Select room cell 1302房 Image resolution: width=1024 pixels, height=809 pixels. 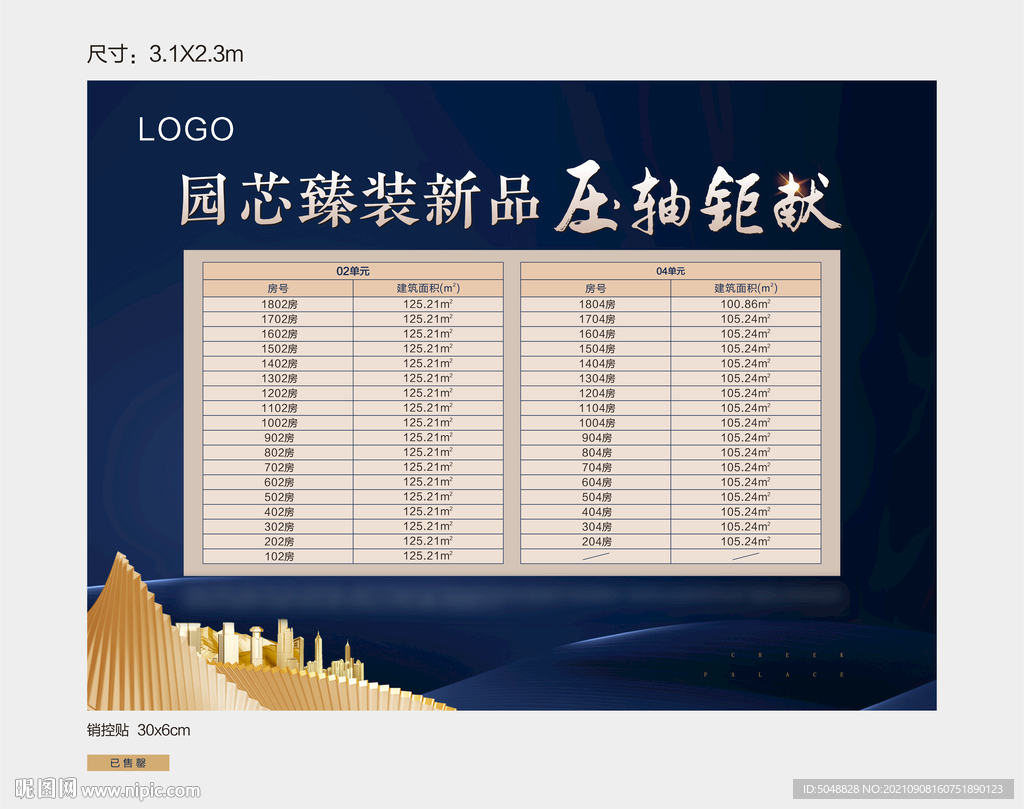279,379
